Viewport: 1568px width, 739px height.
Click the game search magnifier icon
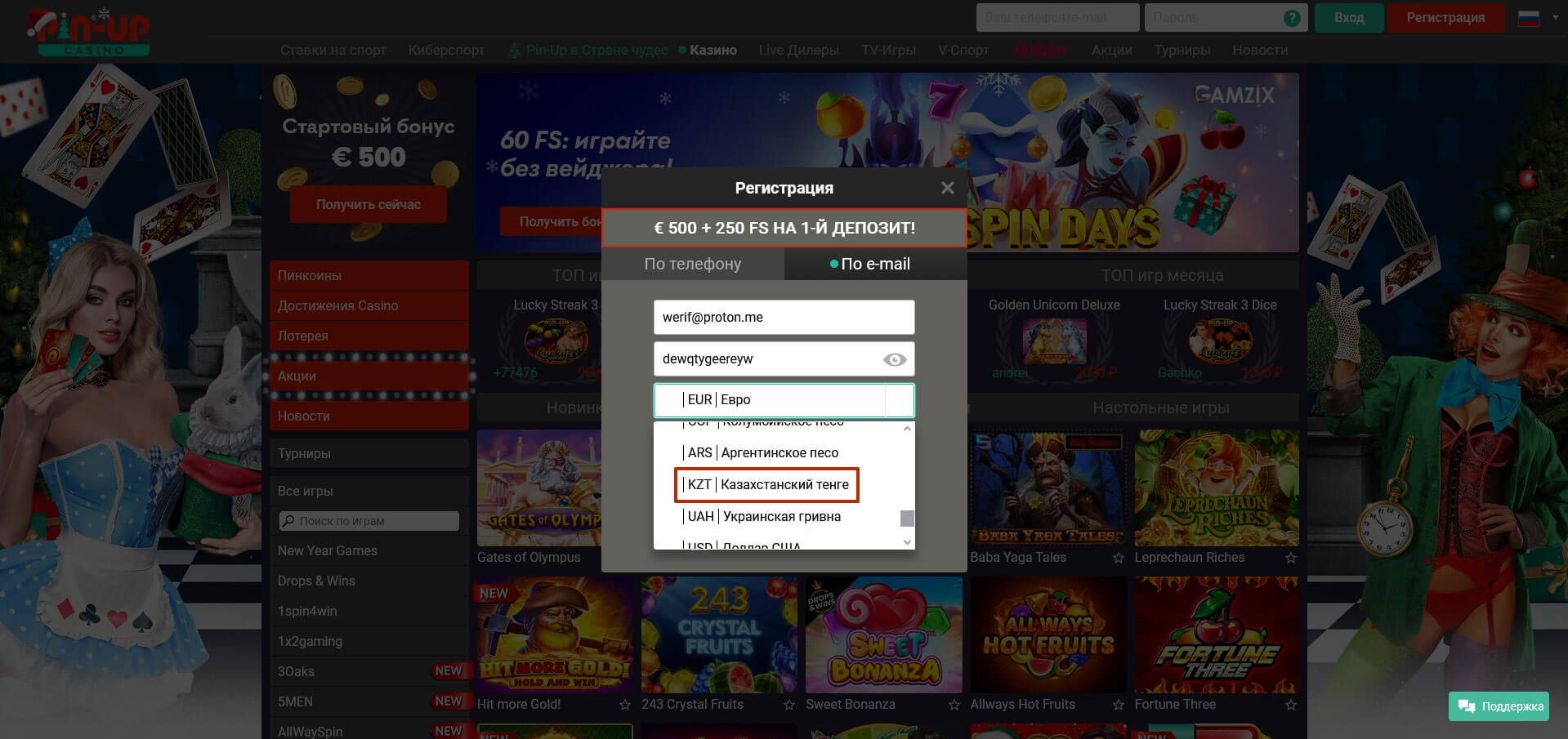(x=288, y=521)
